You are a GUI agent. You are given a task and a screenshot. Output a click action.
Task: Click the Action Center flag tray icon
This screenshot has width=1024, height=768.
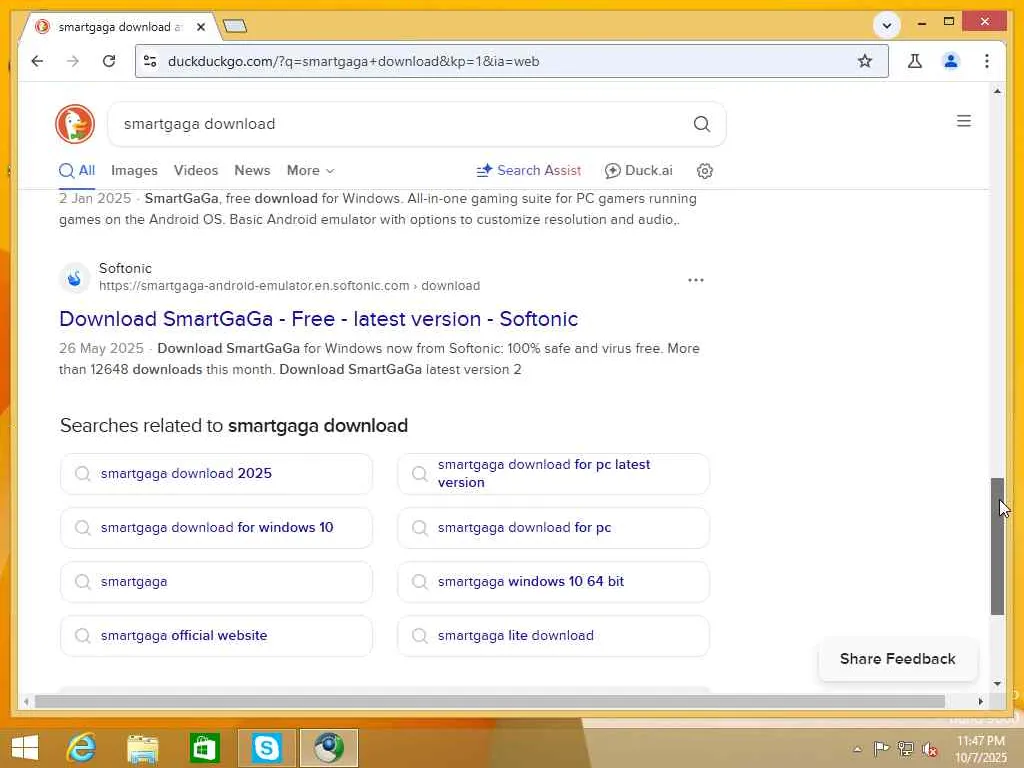(881, 748)
